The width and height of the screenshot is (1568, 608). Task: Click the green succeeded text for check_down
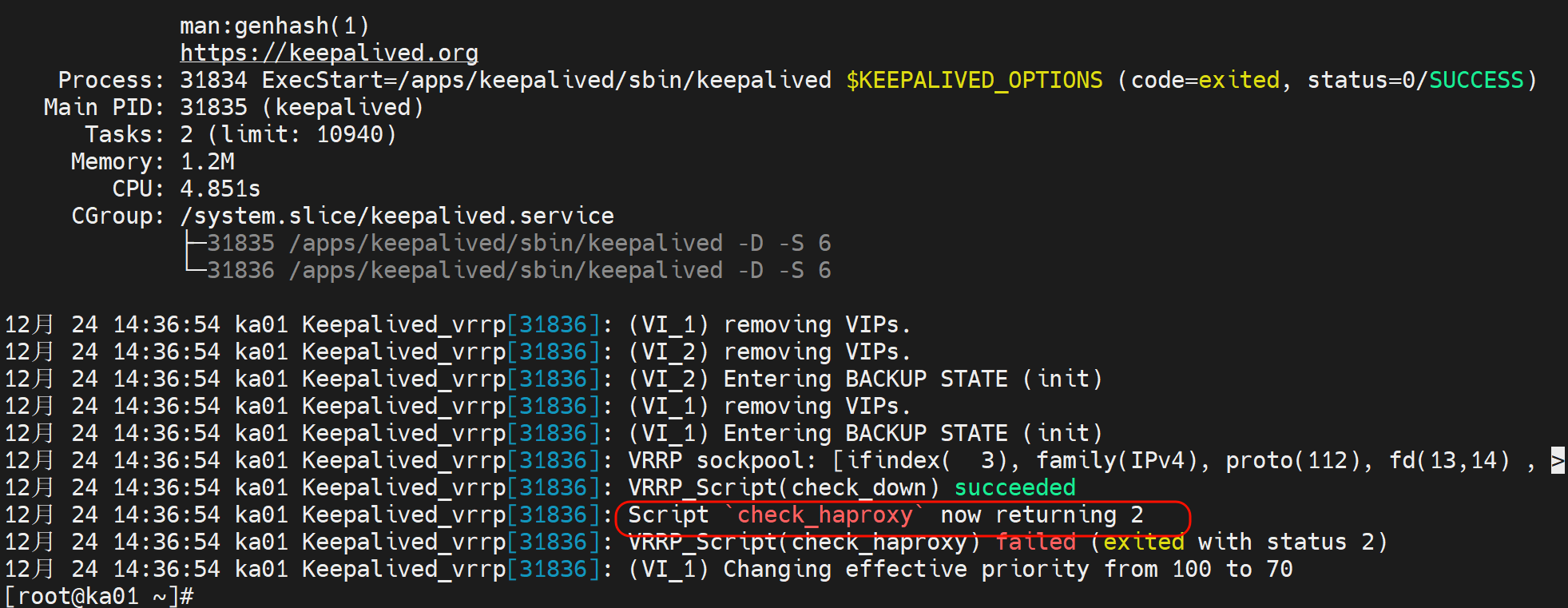click(x=1014, y=487)
